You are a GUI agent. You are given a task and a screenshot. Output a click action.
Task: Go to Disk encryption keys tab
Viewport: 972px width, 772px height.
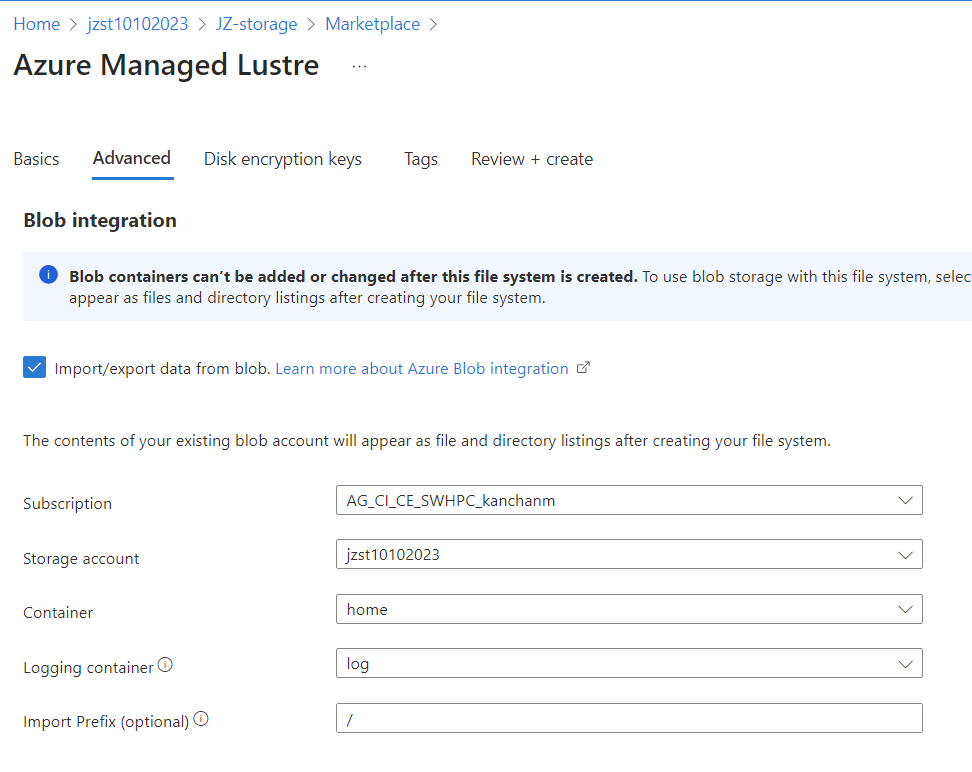tap(283, 159)
